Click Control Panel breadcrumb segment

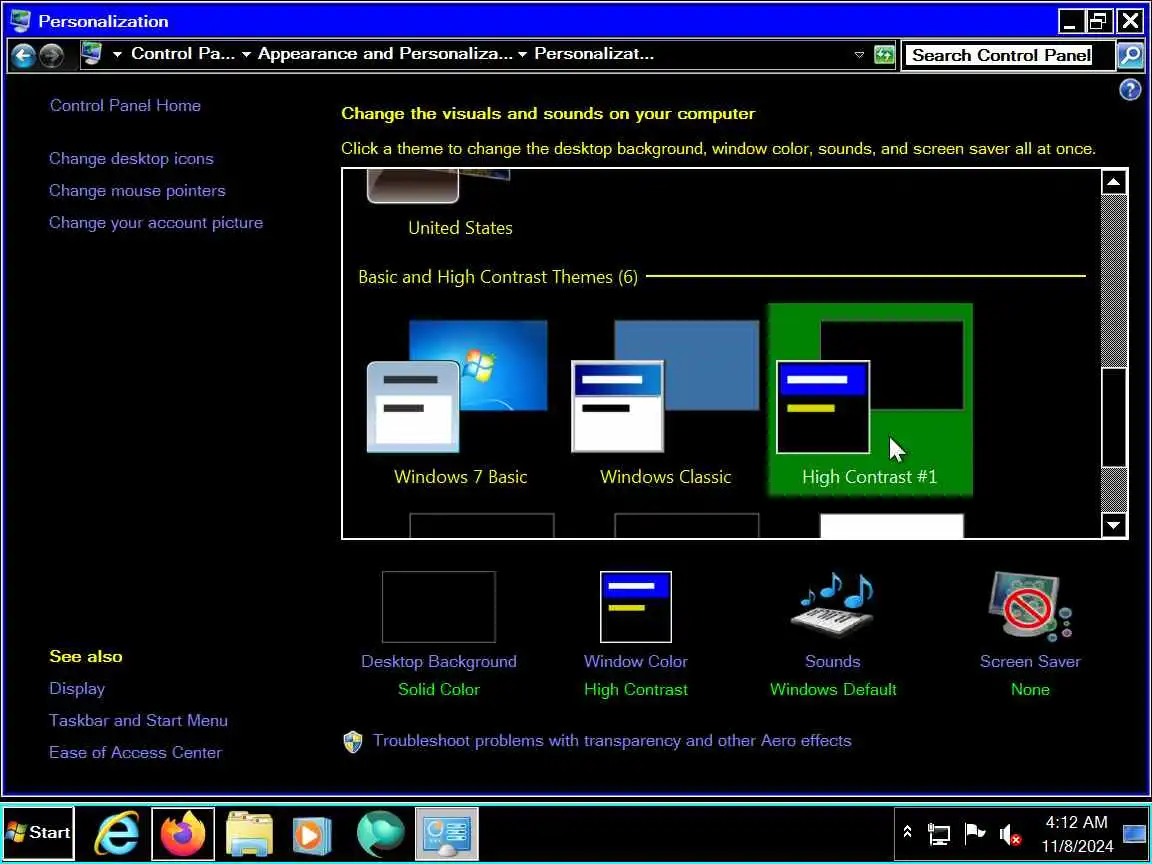183,54
